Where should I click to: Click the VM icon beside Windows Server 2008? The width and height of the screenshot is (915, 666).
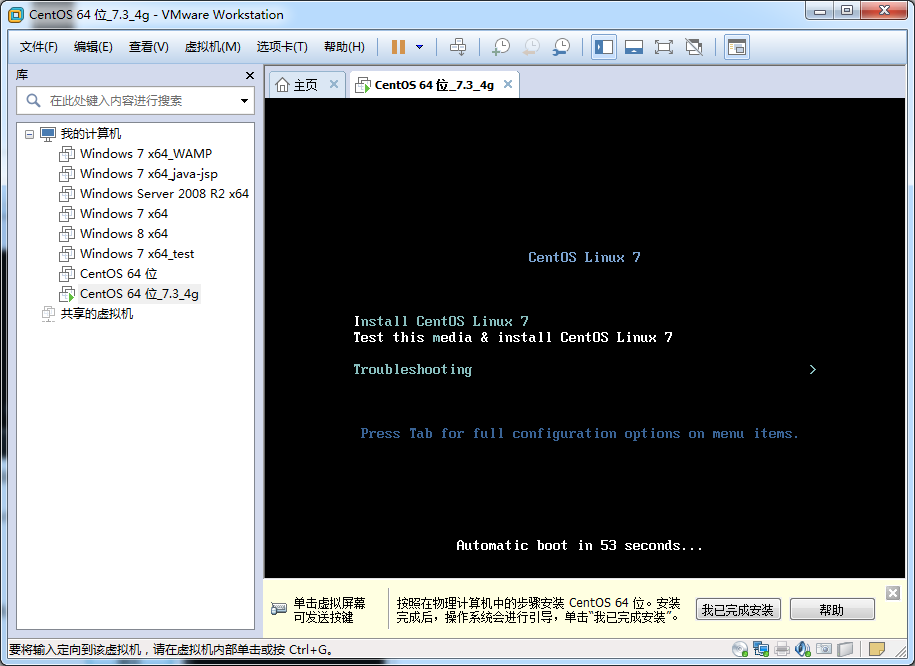tap(67, 193)
